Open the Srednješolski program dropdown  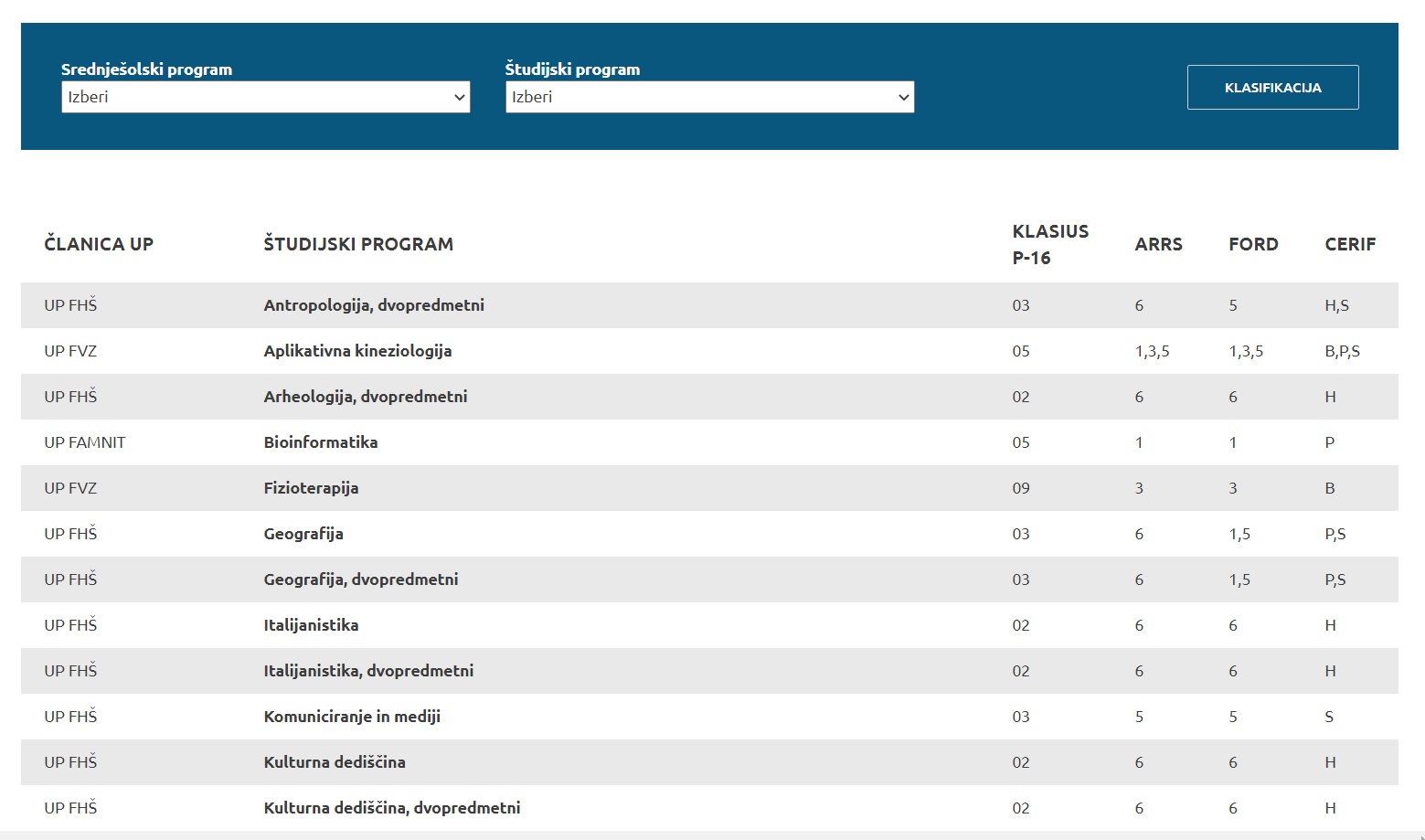click(266, 97)
